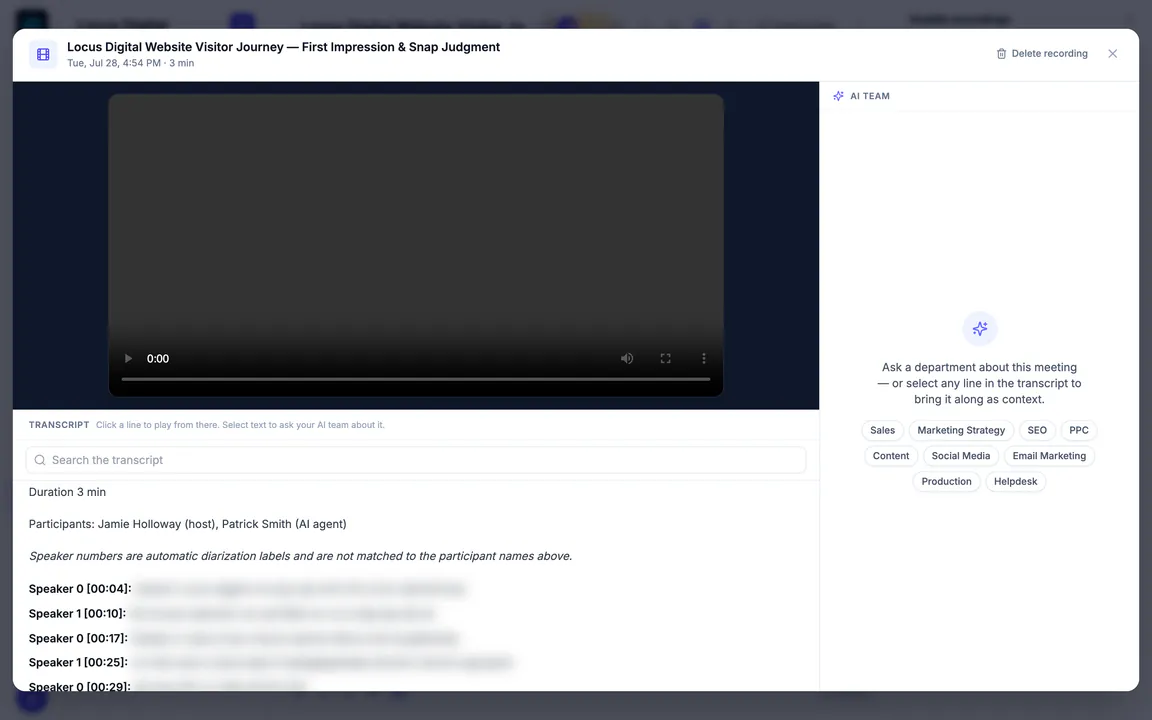The height and width of the screenshot is (720, 1152).
Task: Focus the Search the transcript field
Action: click(416, 460)
